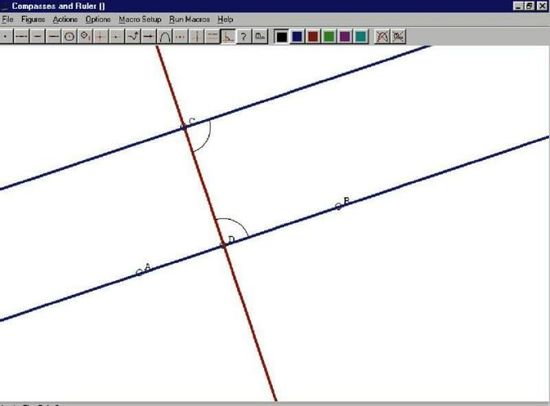
Task: Pick the angle tool icon
Action: click(228, 36)
